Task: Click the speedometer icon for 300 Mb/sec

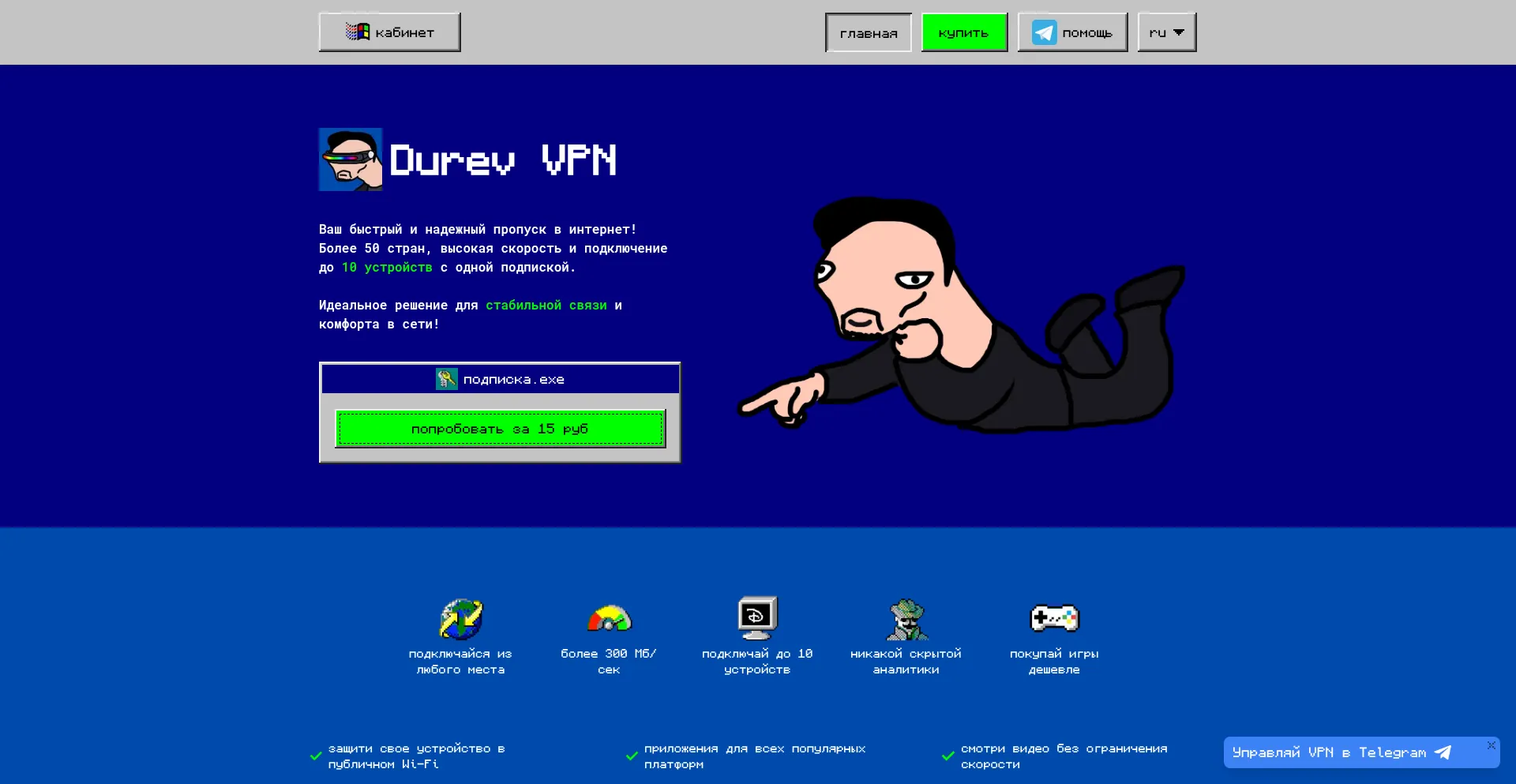Action: [x=609, y=619]
